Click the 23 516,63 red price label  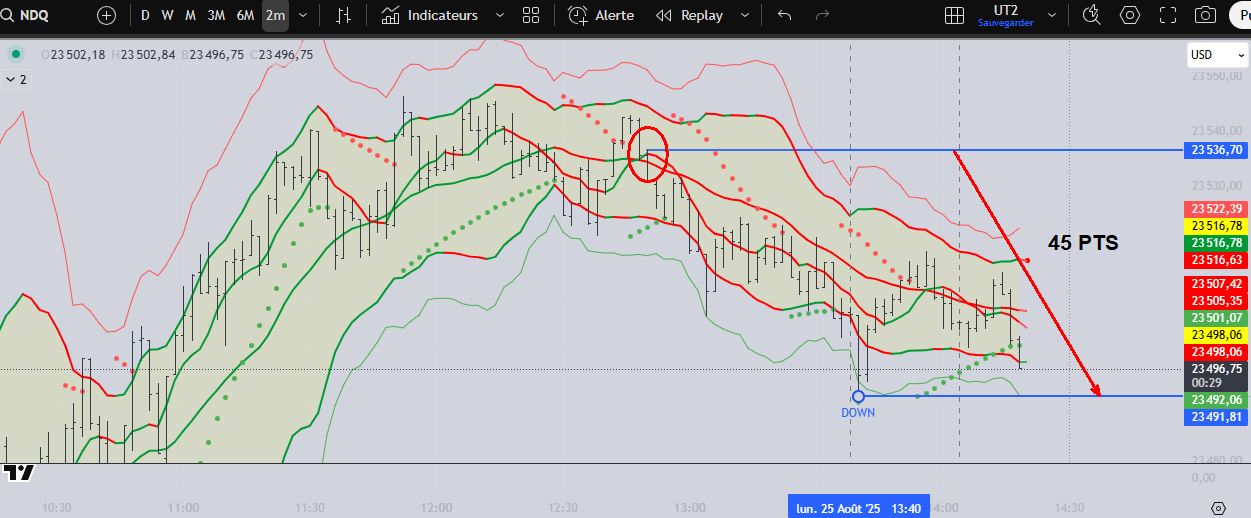pos(1216,260)
